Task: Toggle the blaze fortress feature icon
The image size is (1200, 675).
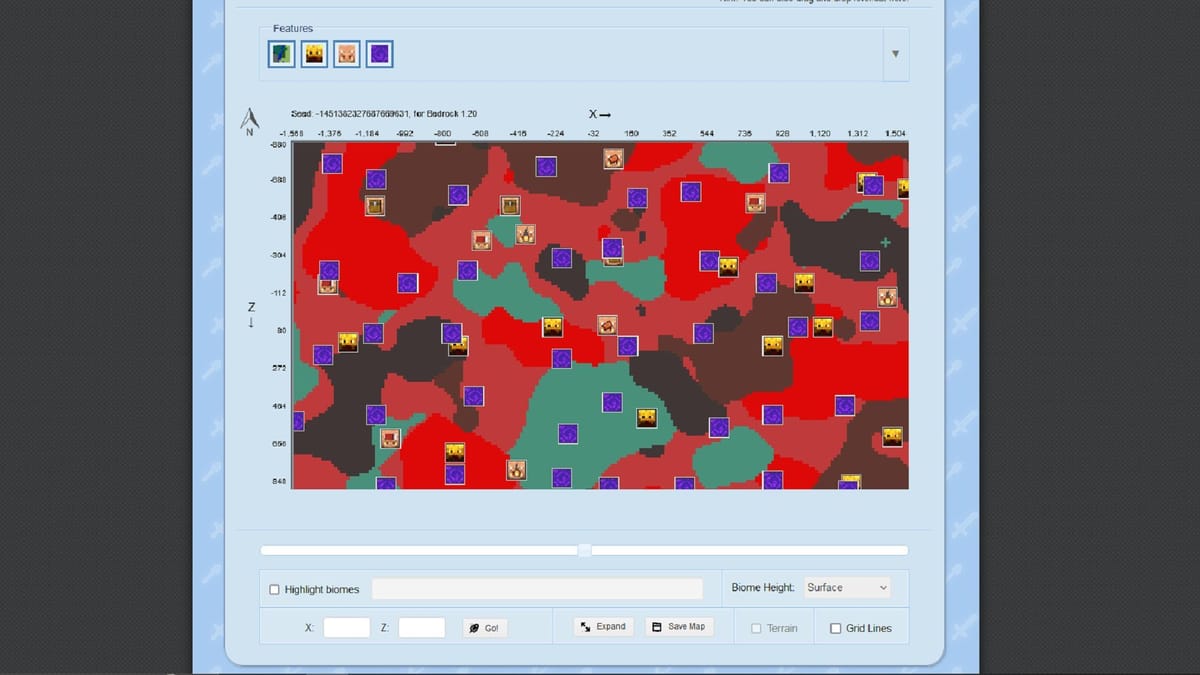Action: click(x=314, y=53)
